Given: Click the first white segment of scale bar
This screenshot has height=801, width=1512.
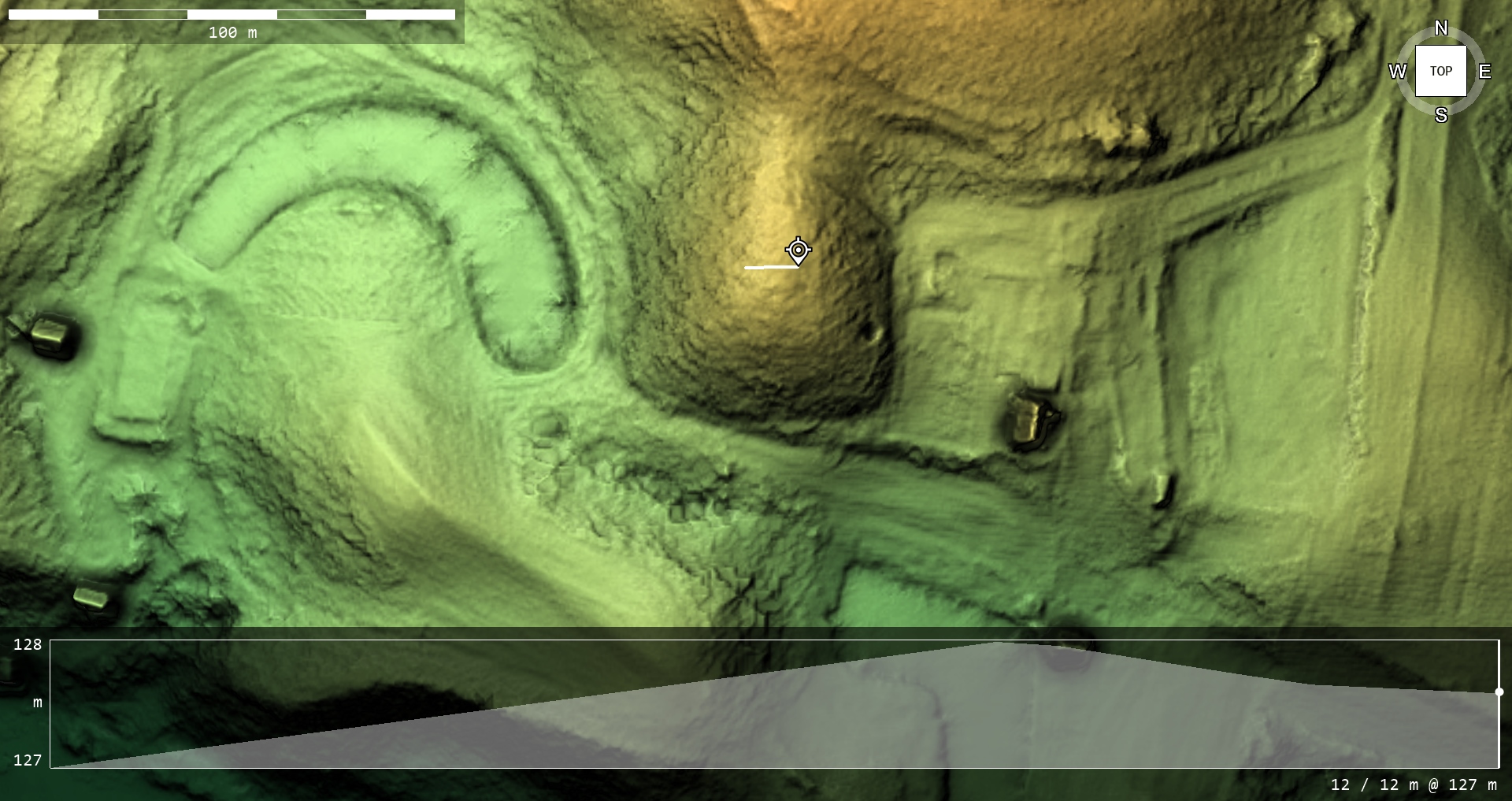Looking at the screenshot, I should (53, 14).
